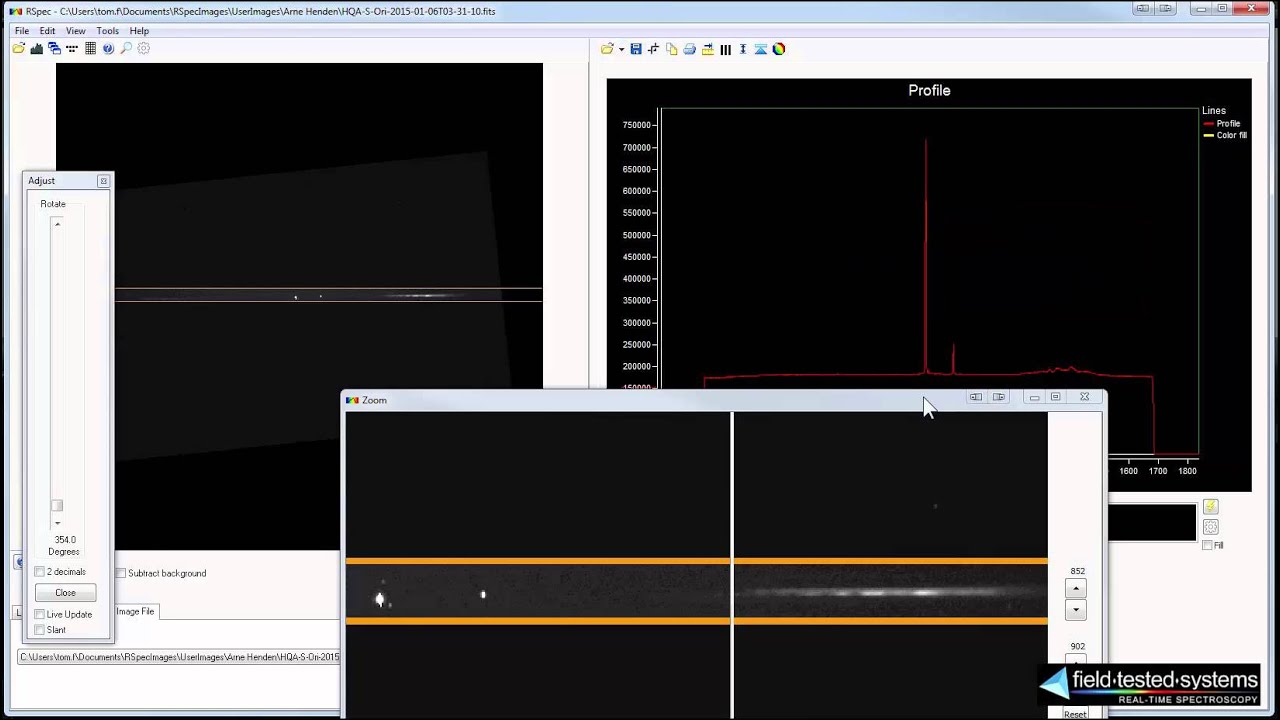Open an image file from the left toolbar
Screen dimensions: 1280x720
pos(18,48)
